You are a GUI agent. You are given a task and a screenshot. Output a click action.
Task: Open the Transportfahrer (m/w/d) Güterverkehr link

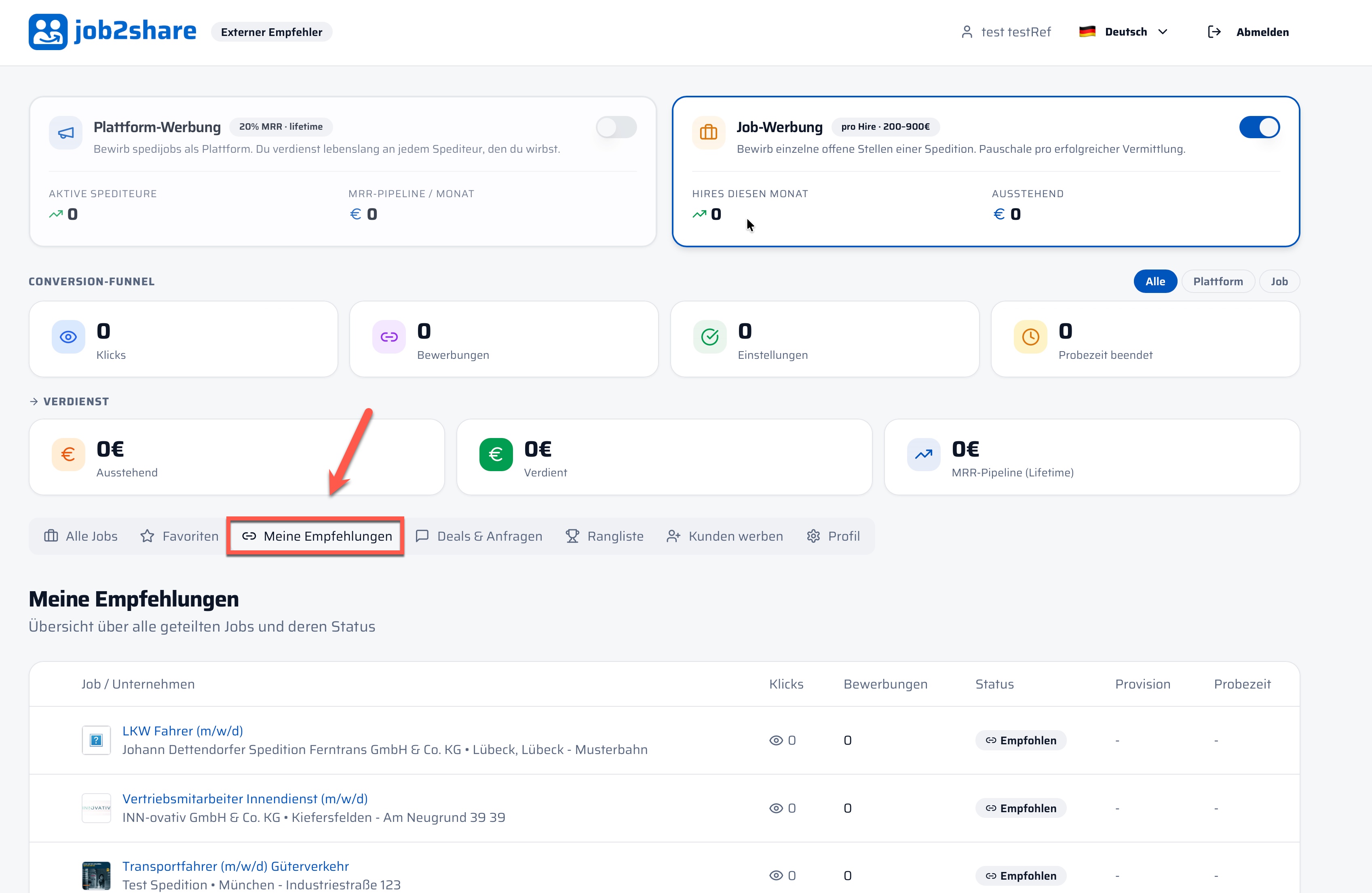coord(235,866)
